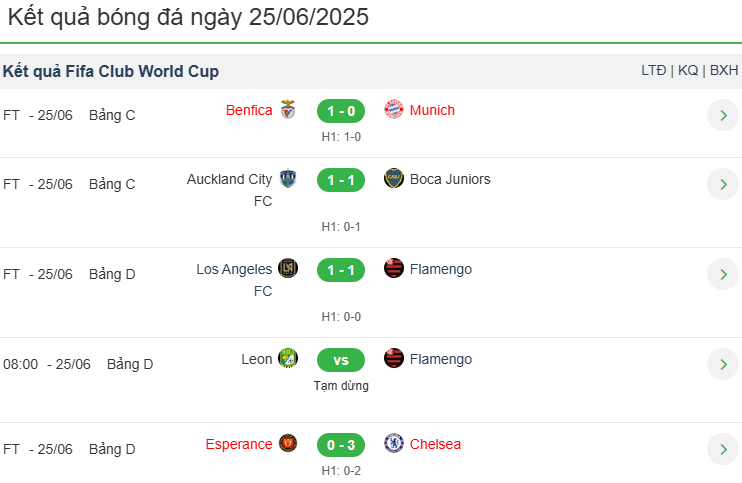Click the Bayern Munich club logo
The width and height of the screenshot is (742, 483).
click(394, 109)
